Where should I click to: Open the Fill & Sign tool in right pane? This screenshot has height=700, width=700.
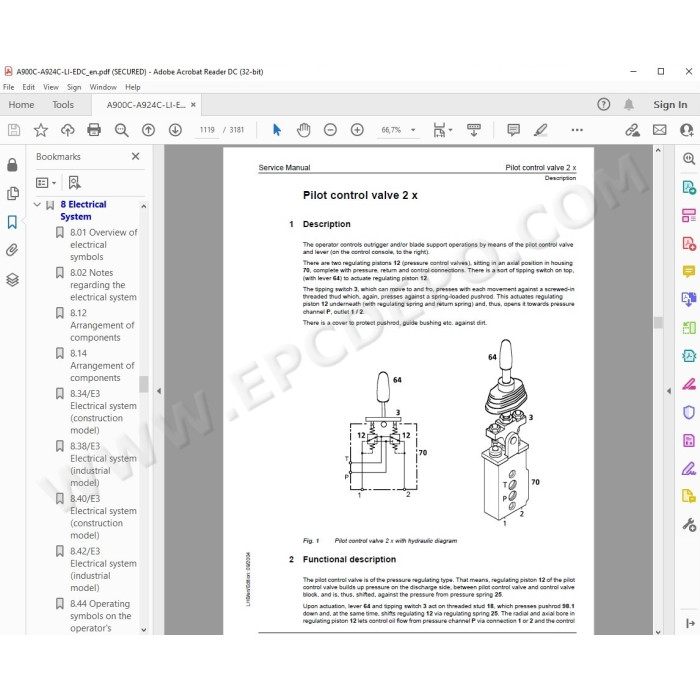pos(689,468)
